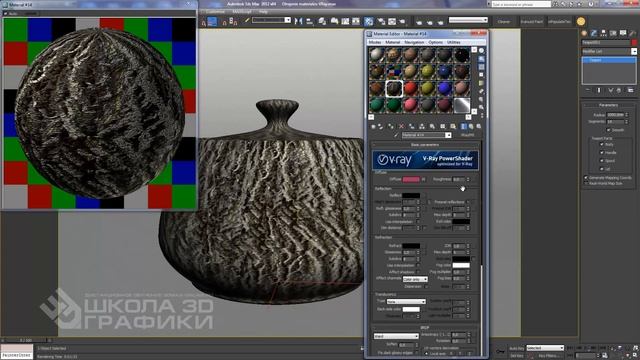Toggle Affect shadows checkbox

[418, 272]
